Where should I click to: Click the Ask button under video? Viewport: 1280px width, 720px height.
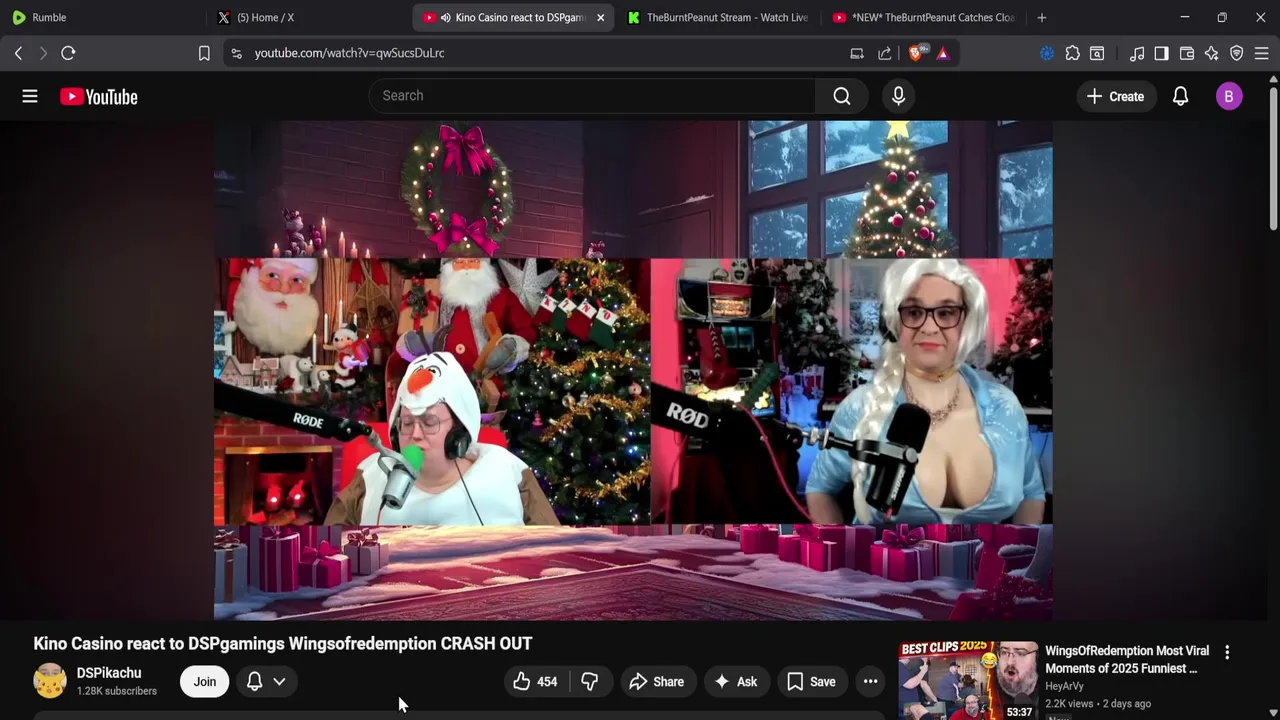pyautogui.click(x=736, y=682)
